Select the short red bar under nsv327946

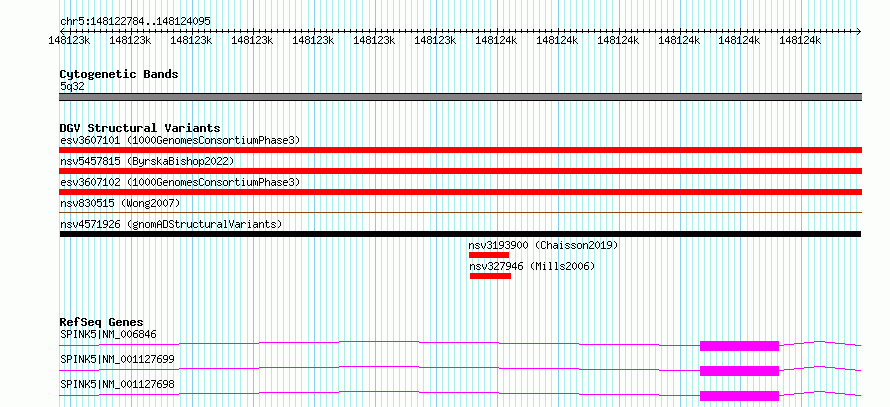pos(490,276)
